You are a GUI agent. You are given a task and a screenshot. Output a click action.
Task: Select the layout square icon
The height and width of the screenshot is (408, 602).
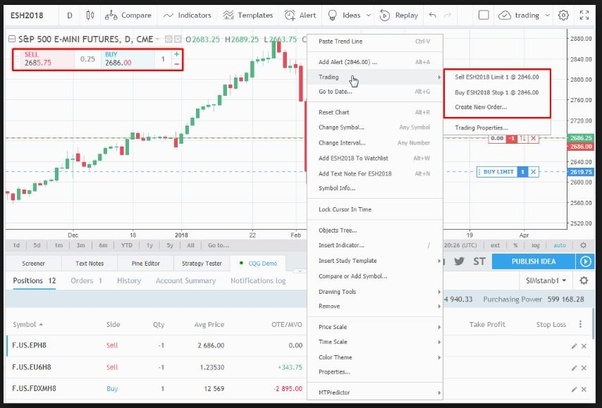483,15
